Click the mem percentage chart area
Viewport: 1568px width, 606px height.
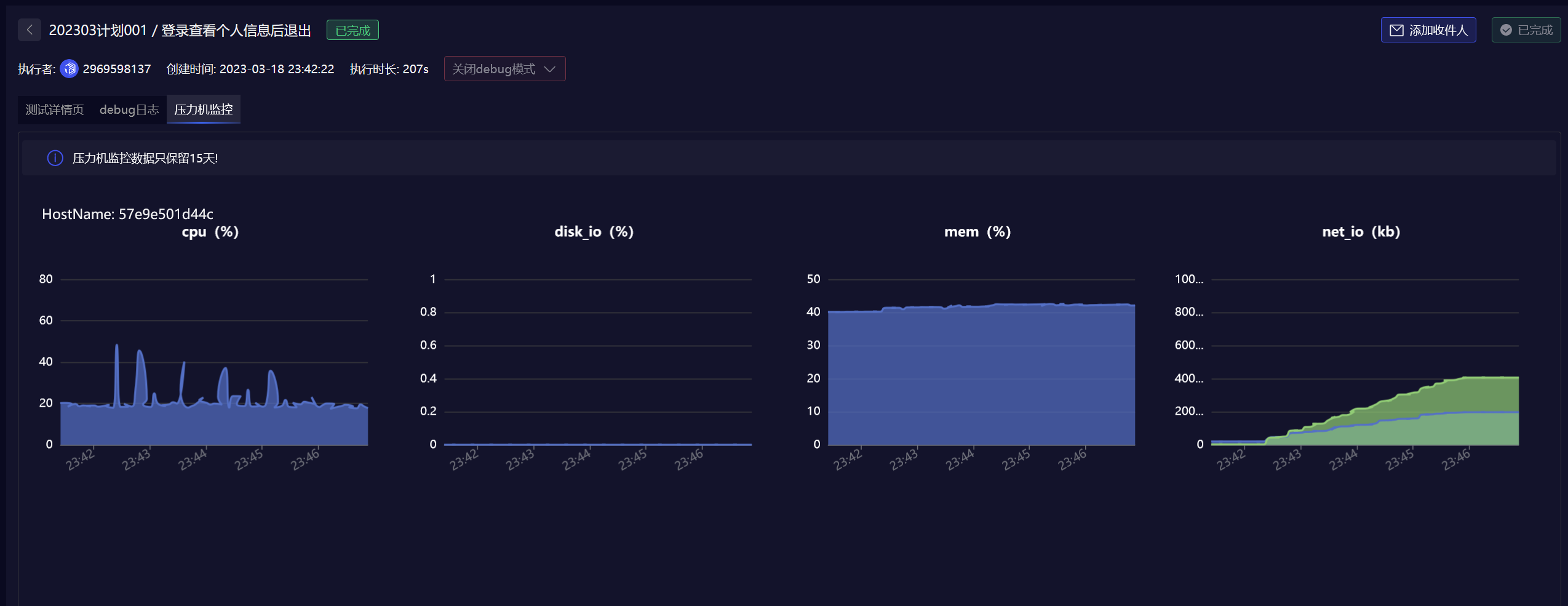click(978, 375)
